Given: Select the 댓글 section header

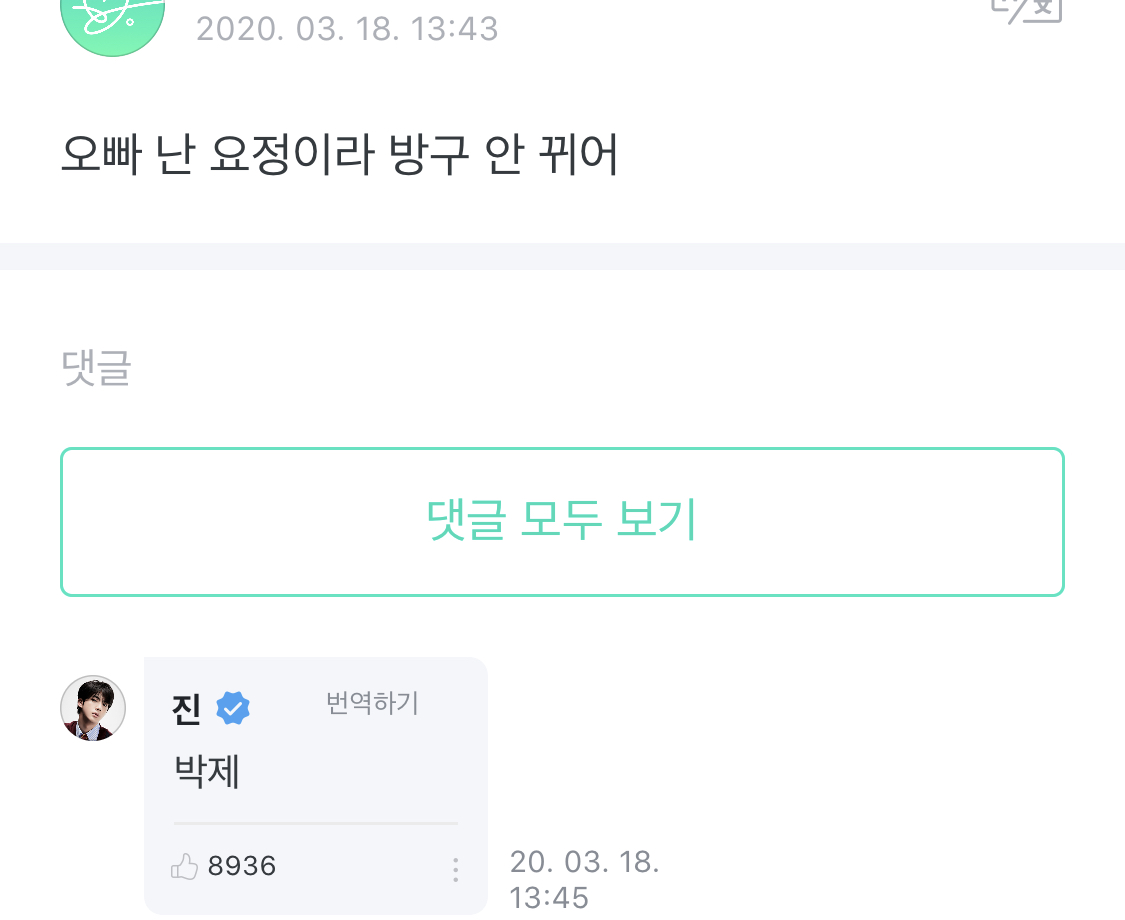Looking at the screenshot, I should click(x=96, y=368).
